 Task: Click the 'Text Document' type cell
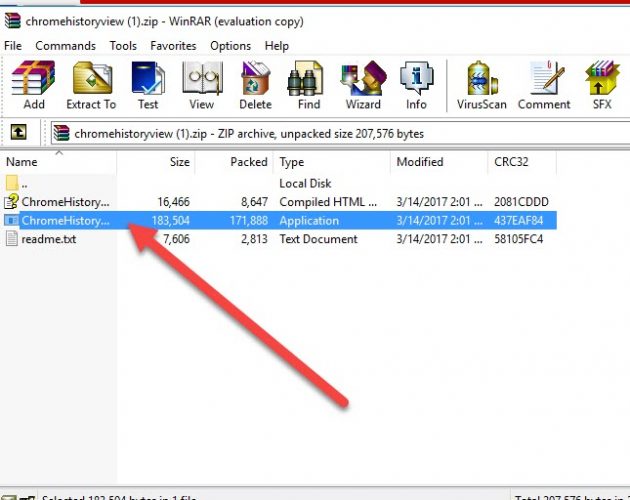coord(318,239)
